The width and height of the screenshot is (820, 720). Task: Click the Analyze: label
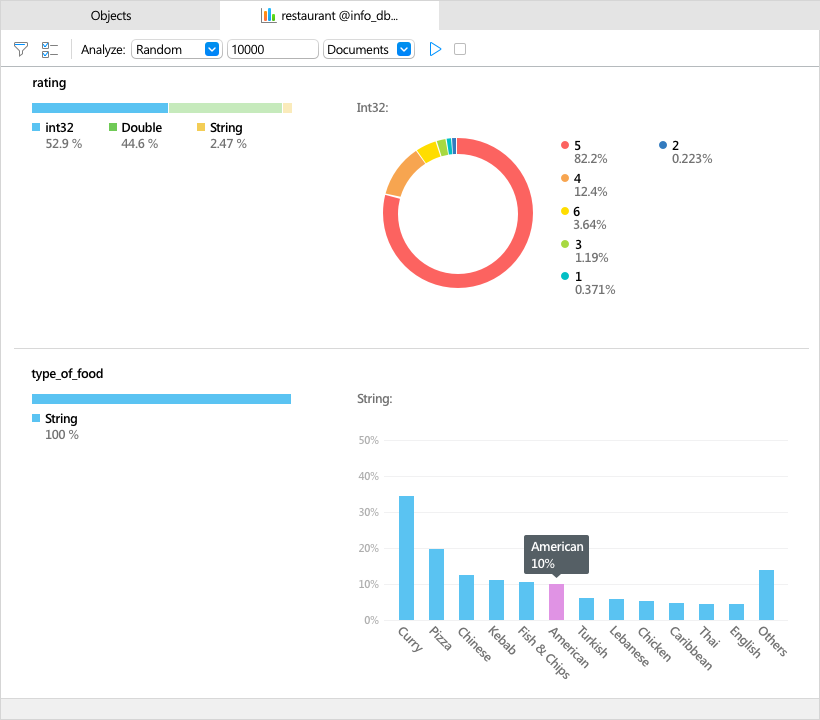103,50
